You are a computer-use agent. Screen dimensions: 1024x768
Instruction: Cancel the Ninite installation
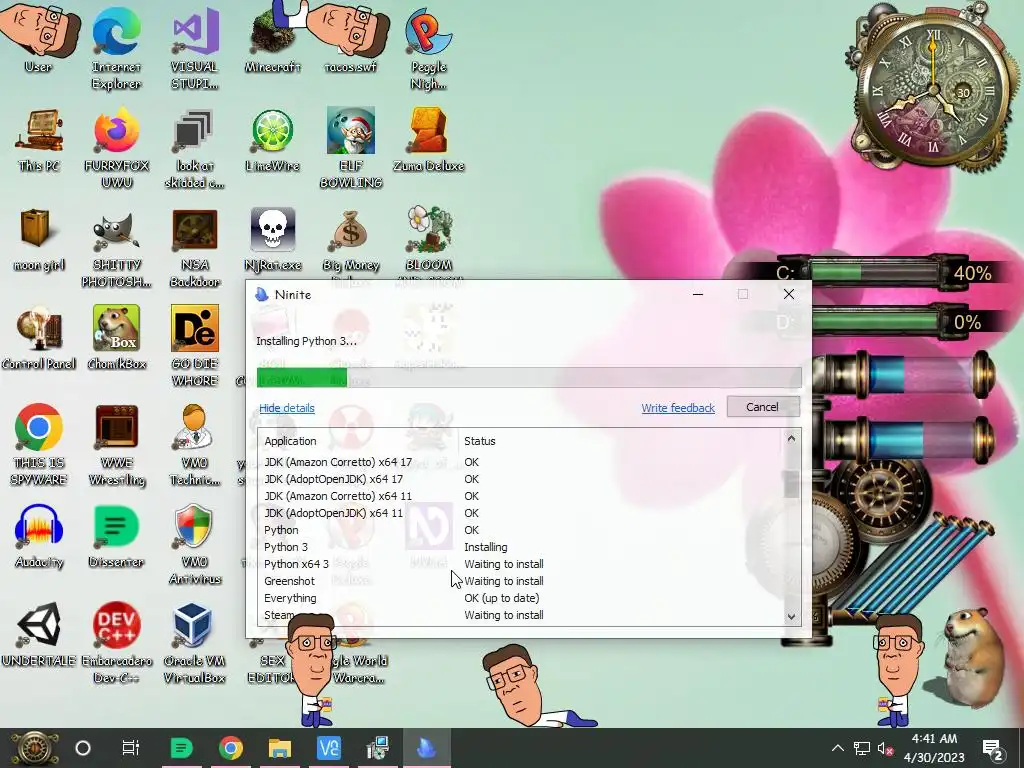tap(763, 407)
